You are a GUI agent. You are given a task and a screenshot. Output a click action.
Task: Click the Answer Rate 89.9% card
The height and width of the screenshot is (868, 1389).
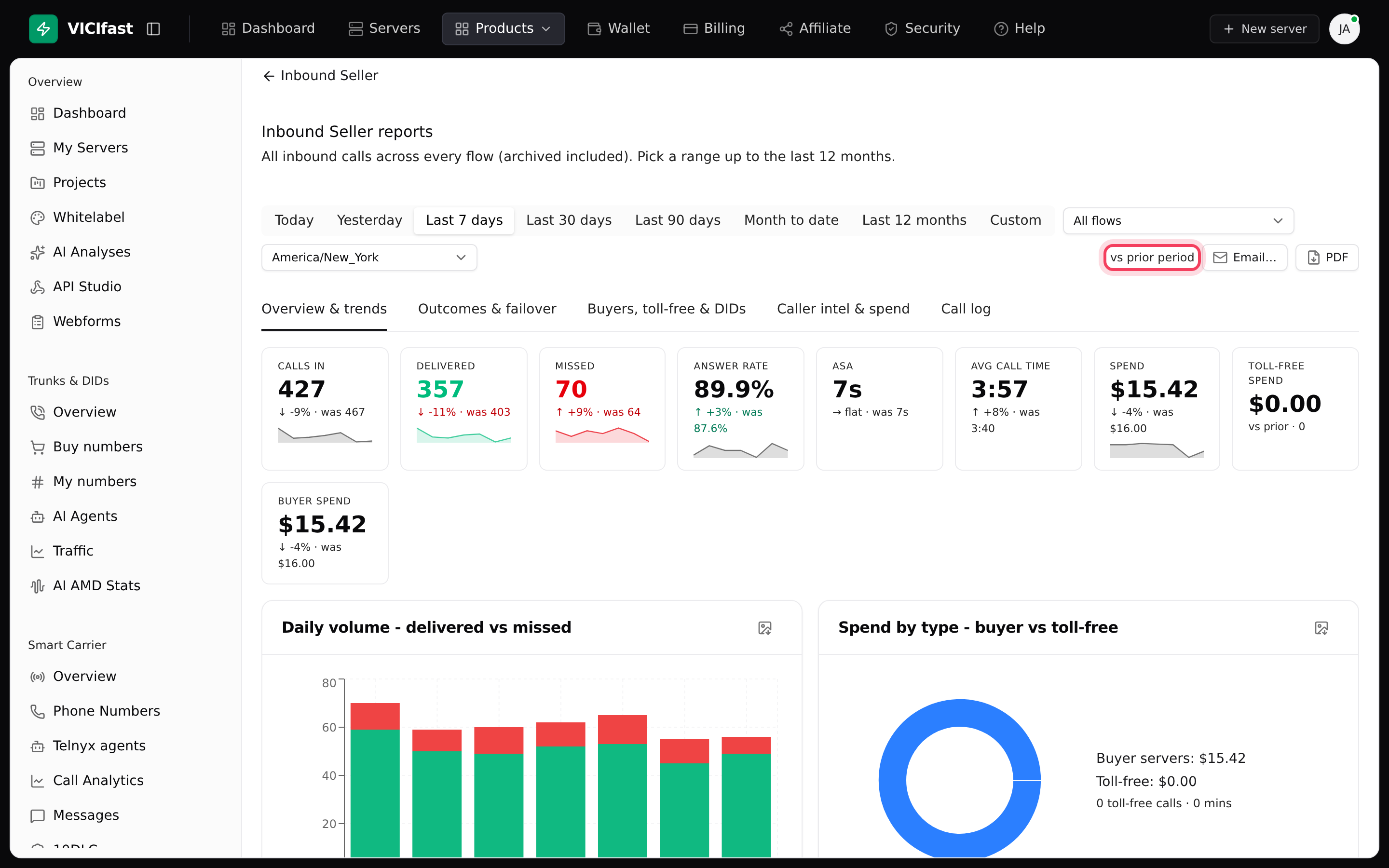[x=740, y=409]
